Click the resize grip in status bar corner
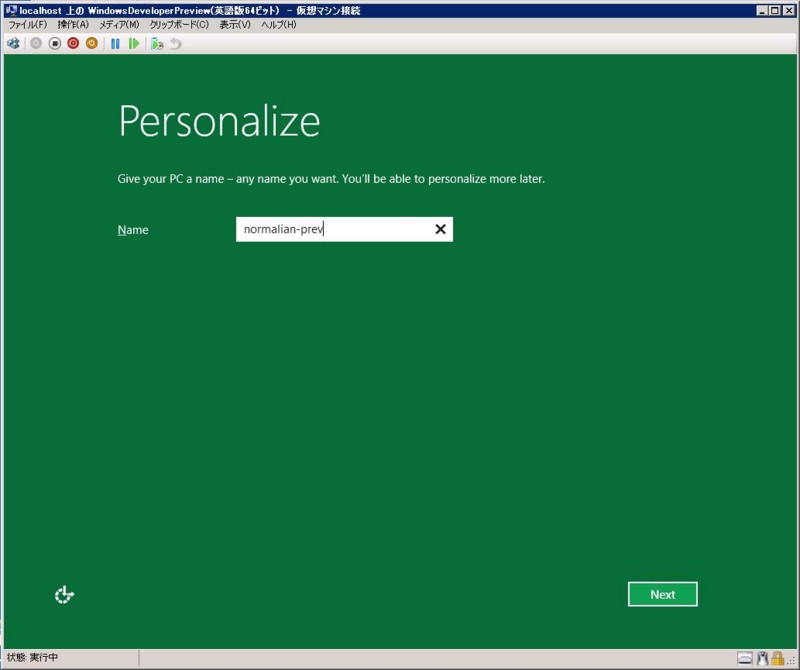Screen dimensions: 800x670 click(x=791, y=661)
